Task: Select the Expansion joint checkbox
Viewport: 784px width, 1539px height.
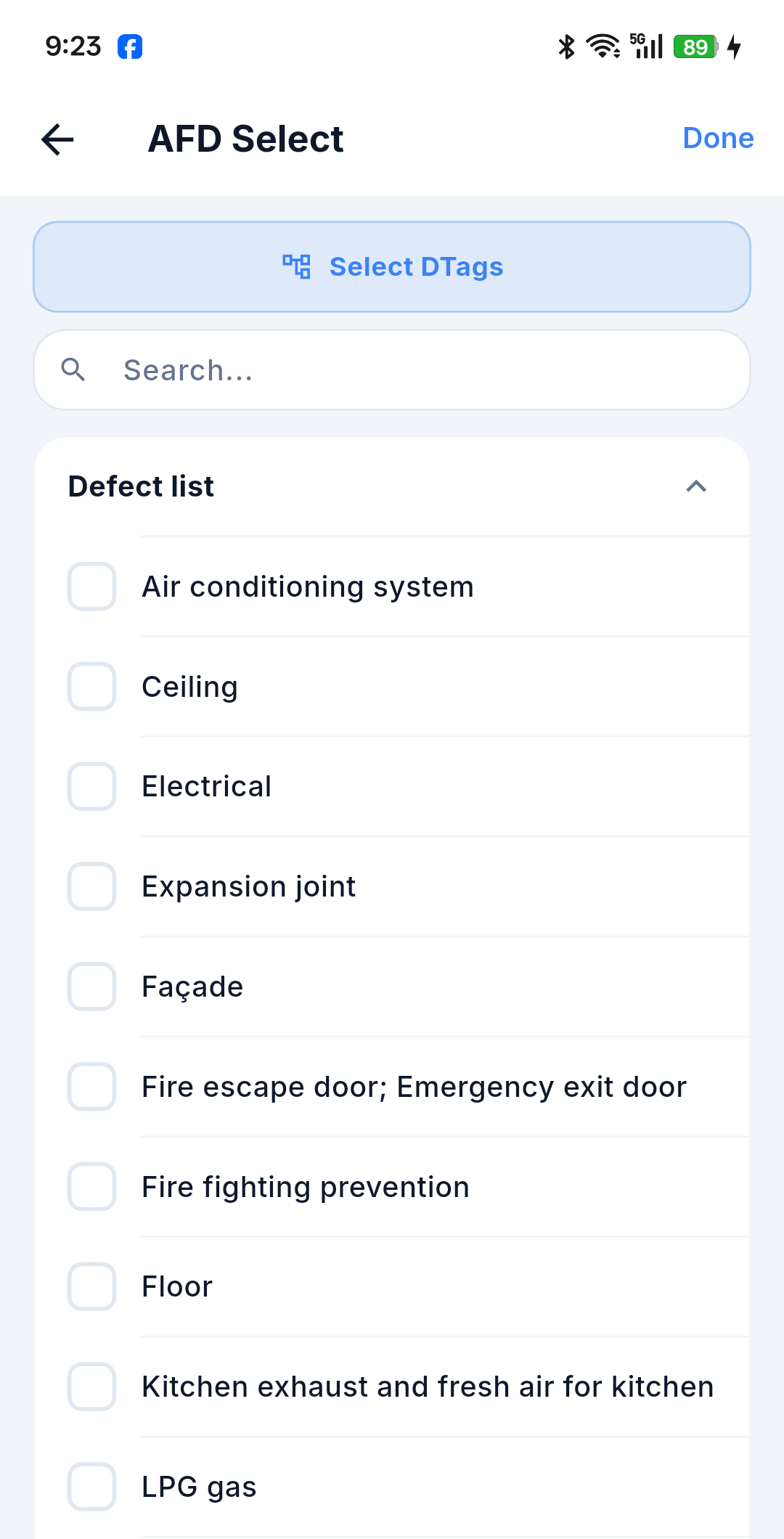Action: pos(92,886)
